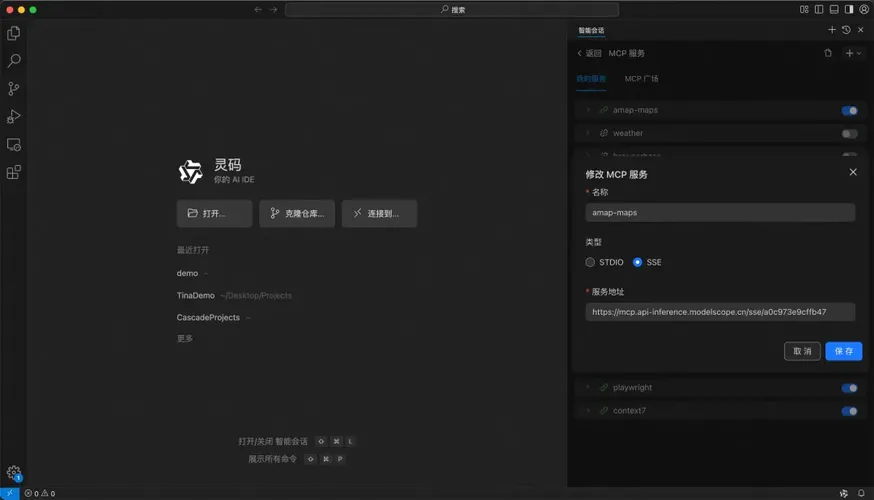Close the 智能会话 panel with the X icon

tap(861, 30)
